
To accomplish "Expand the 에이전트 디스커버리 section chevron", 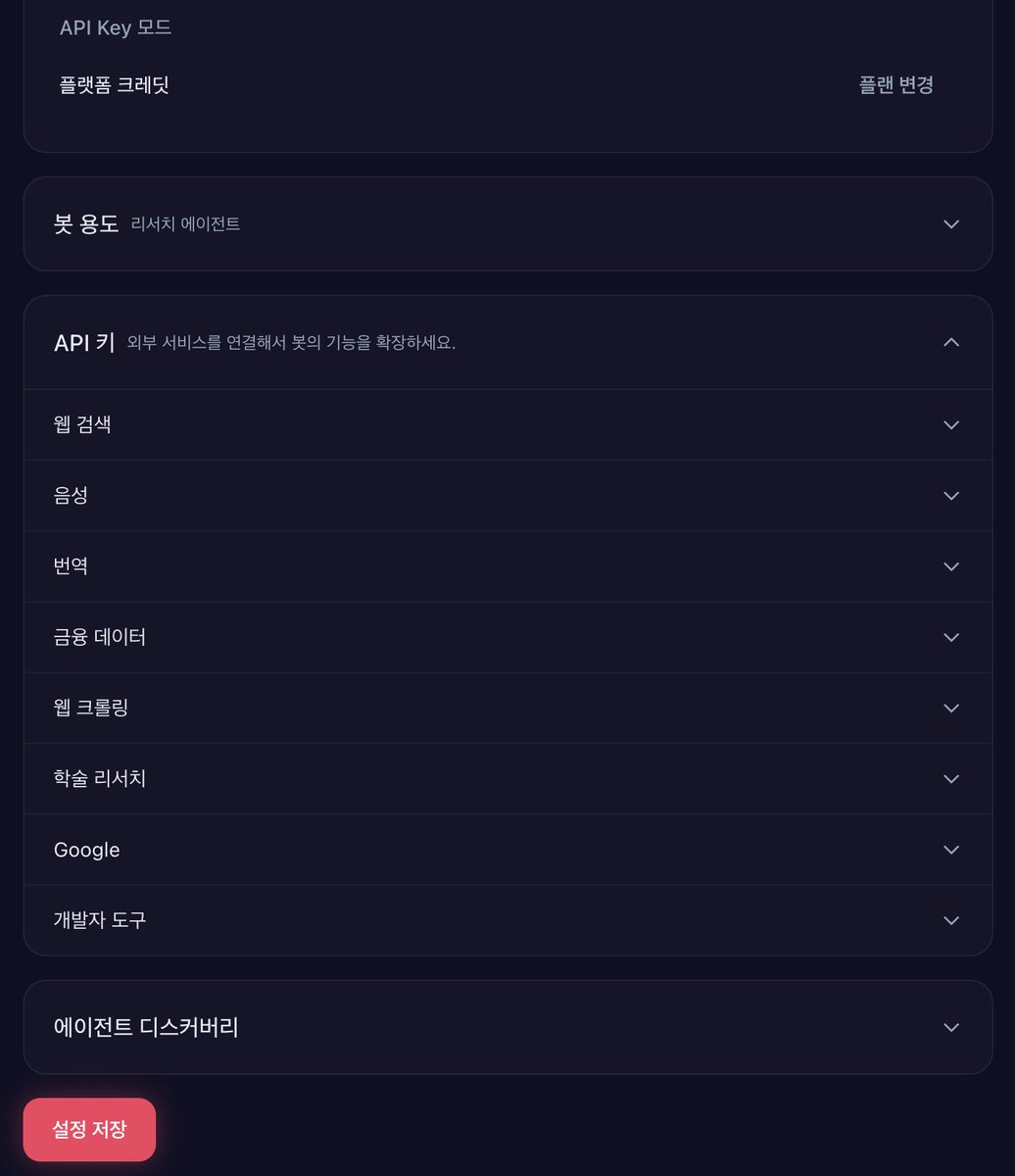I will pyautogui.click(x=950, y=1027).
